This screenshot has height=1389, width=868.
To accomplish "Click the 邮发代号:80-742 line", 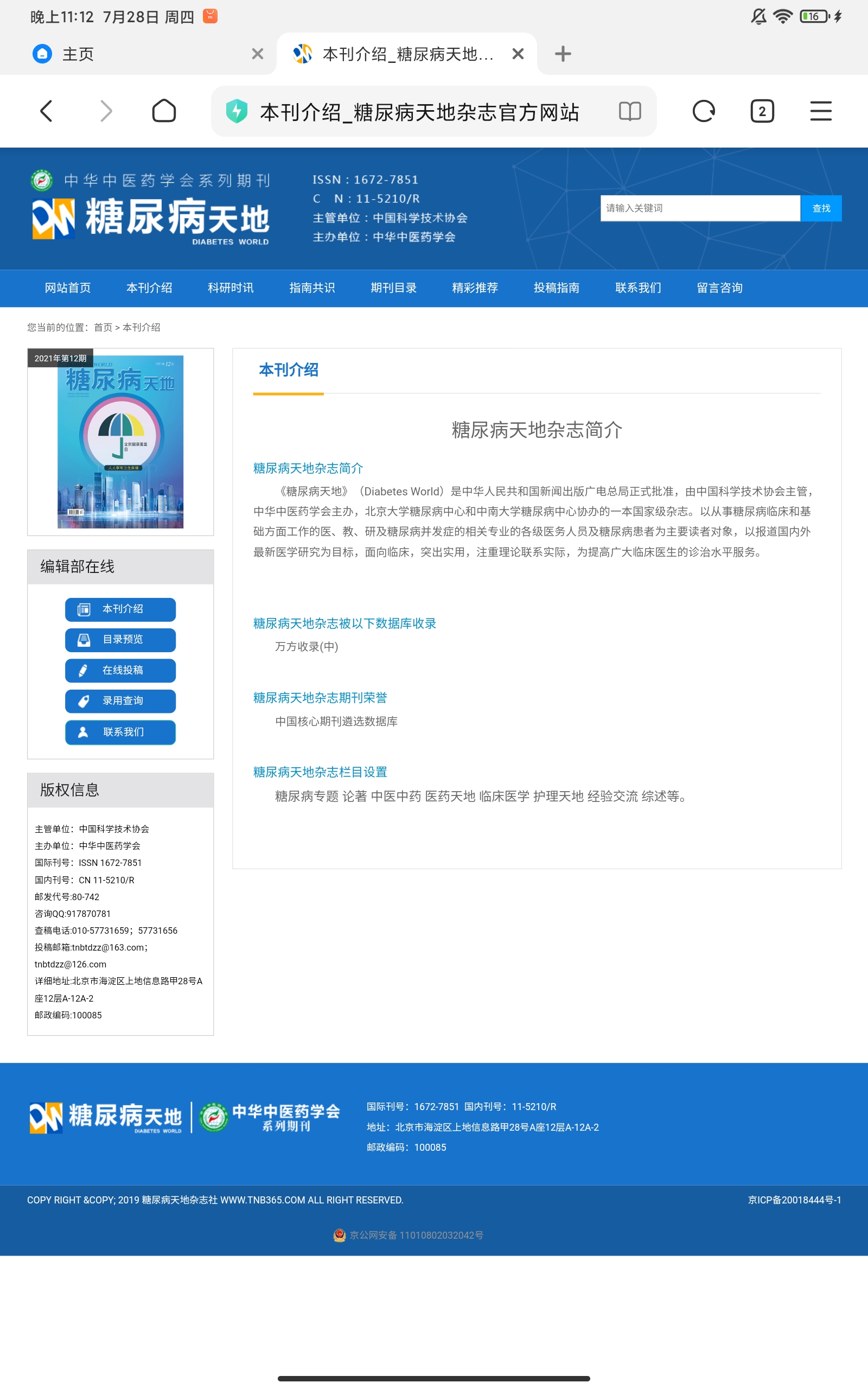I will click(x=67, y=896).
